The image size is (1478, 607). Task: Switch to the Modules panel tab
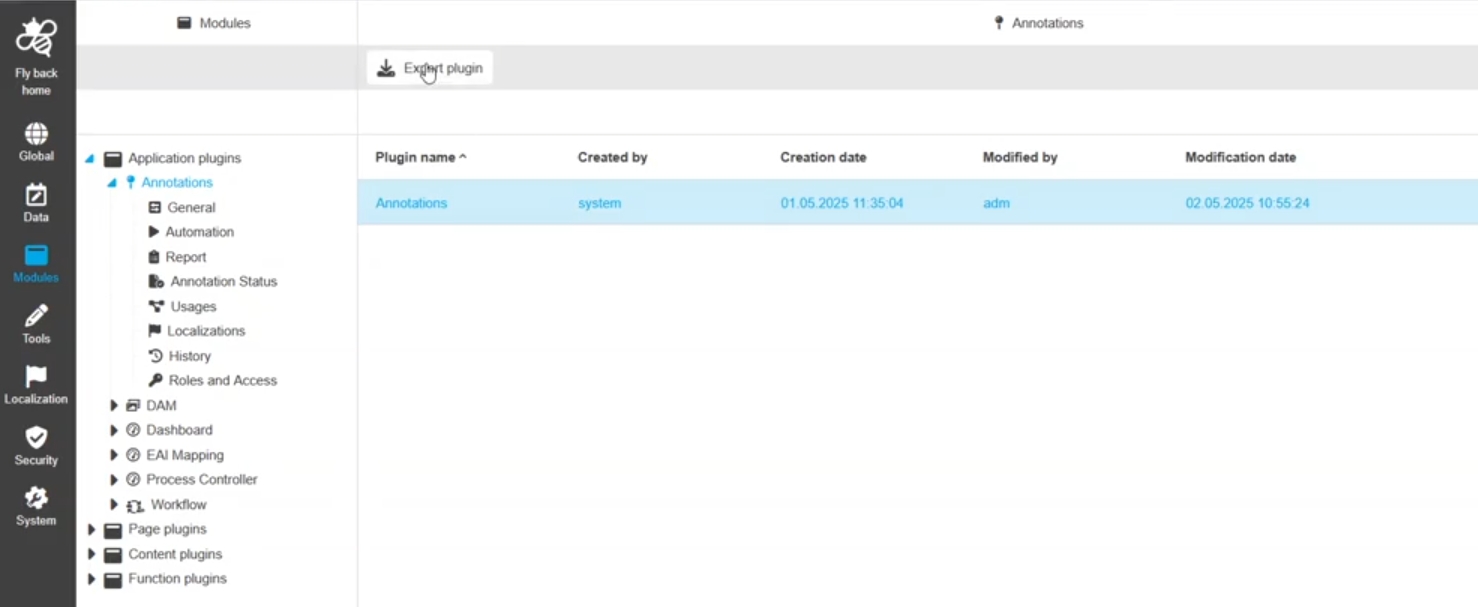click(214, 22)
